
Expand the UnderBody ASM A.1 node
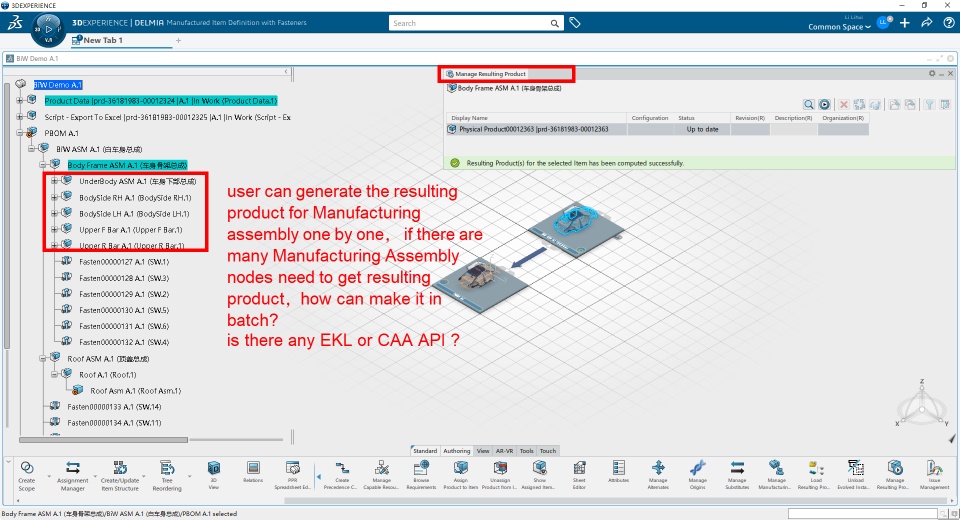tap(54, 181)
